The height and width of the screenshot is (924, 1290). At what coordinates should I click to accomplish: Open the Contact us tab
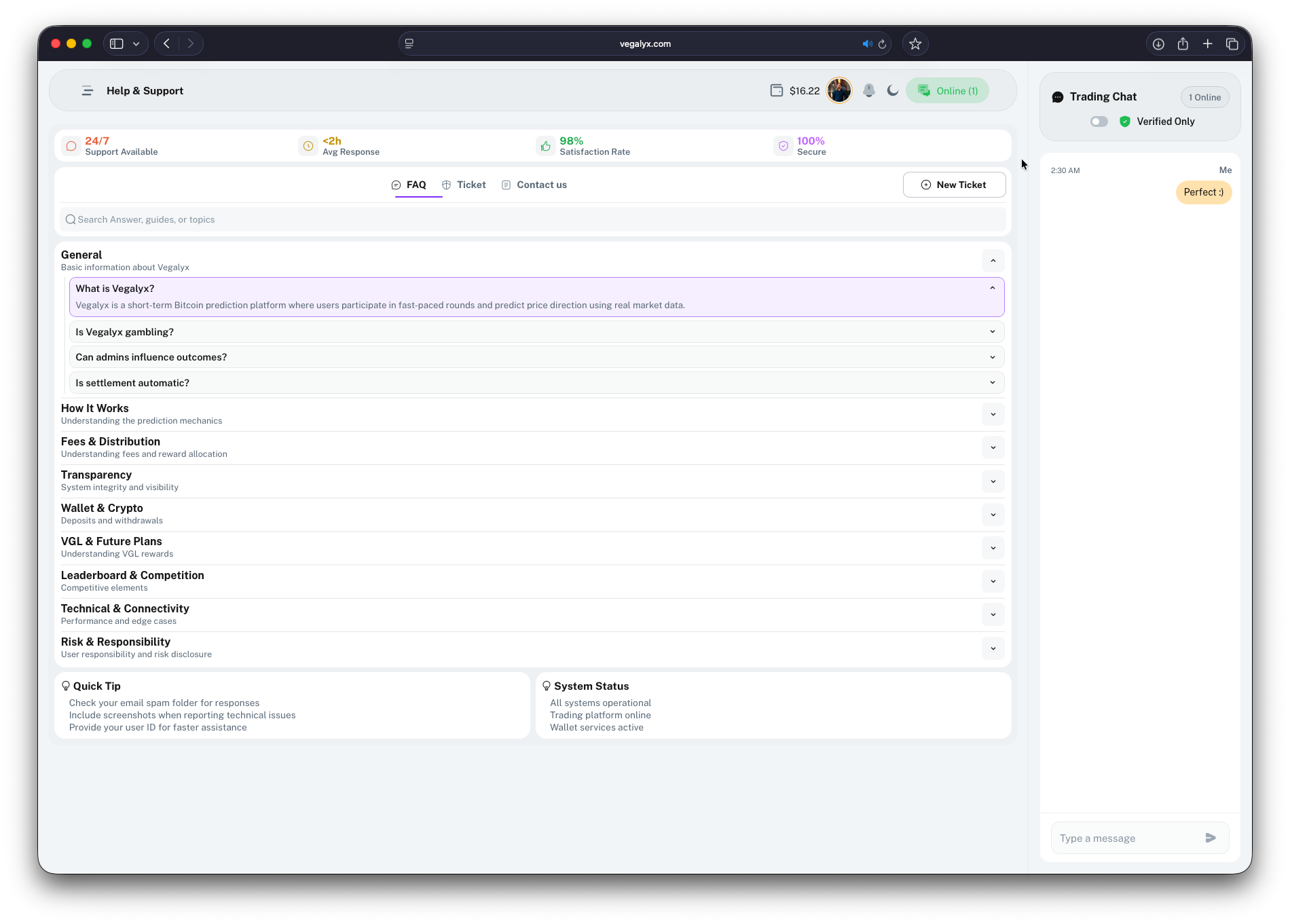pos(534,185)
